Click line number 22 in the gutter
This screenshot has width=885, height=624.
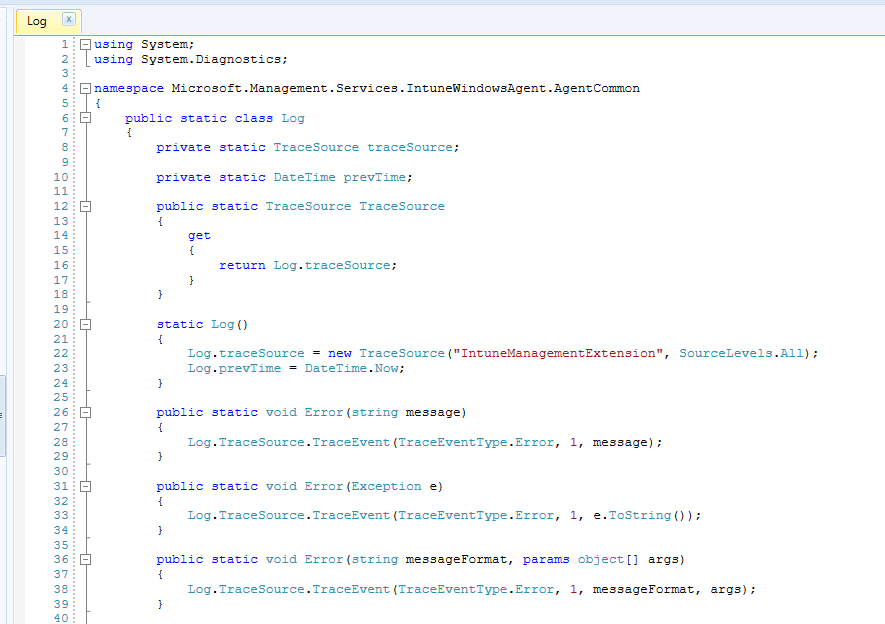61,353
